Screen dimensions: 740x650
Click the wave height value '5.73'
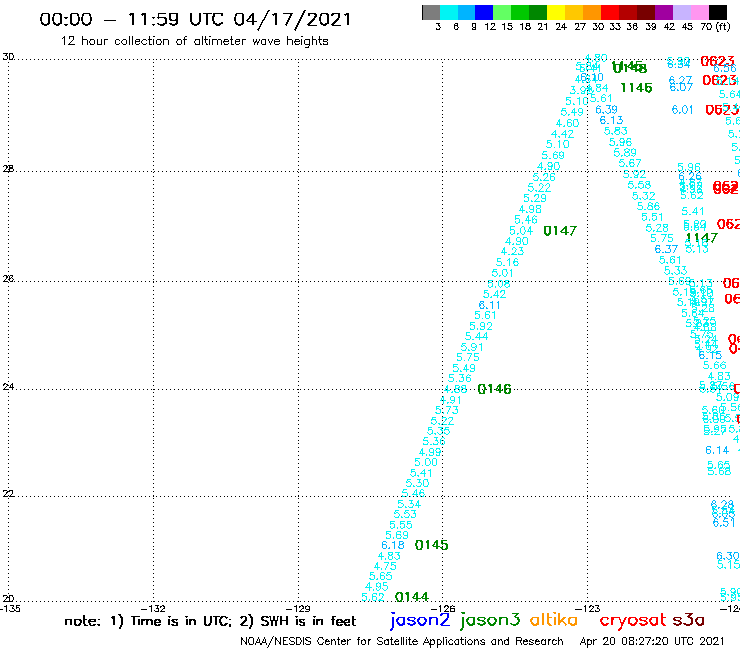tap(447, 410)
